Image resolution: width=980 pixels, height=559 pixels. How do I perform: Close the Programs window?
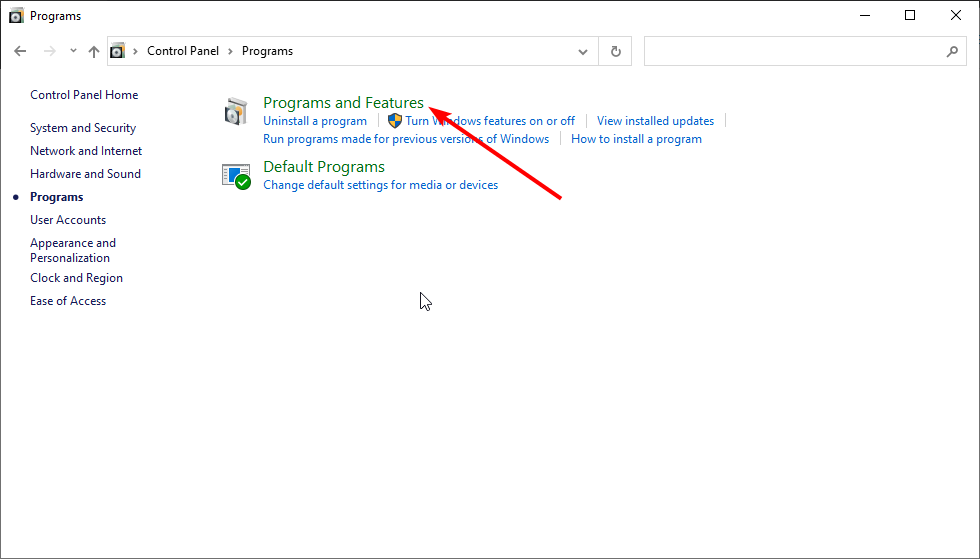click(956, 16)
